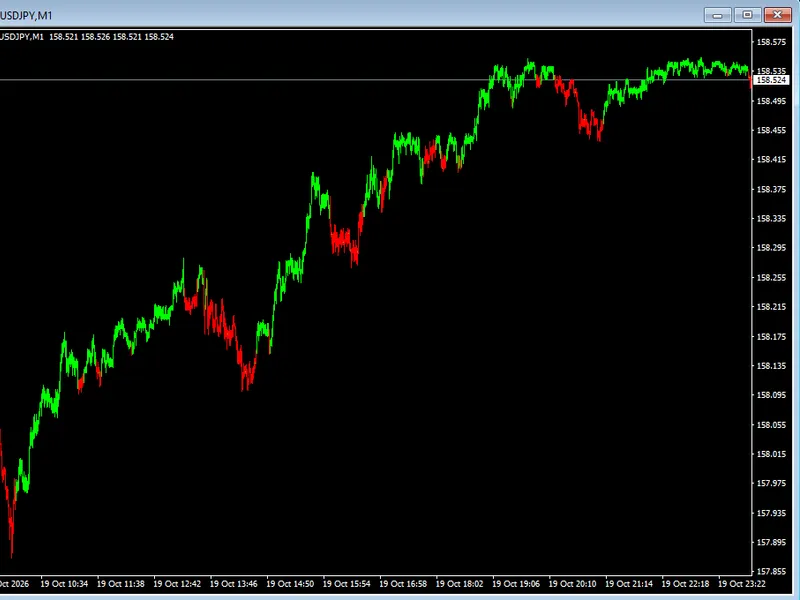Click time label 19 Oct 21:14
The width and height of the screenshot is (800, 600).
coord(629,584)
